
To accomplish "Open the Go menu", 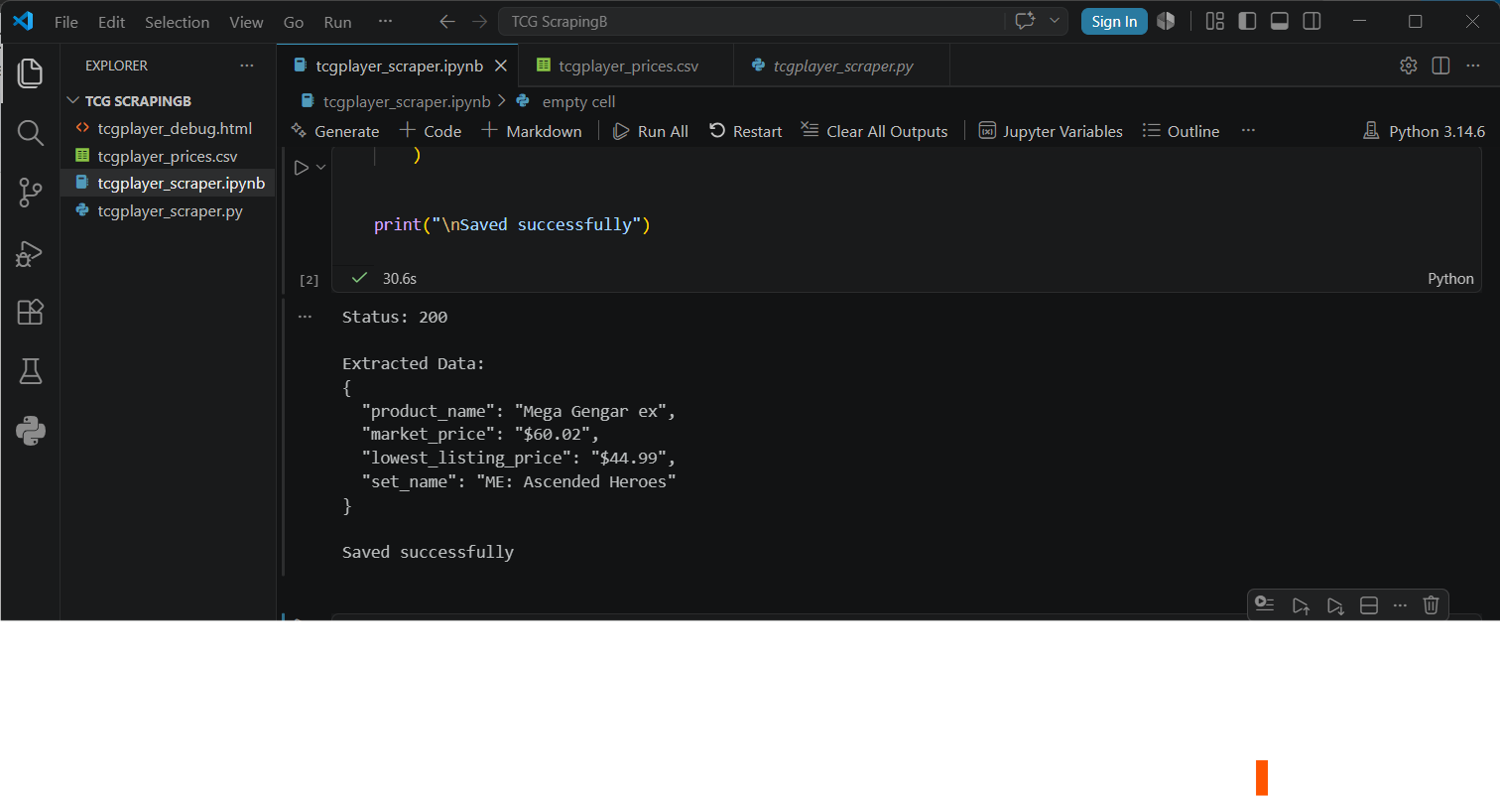I will point(293,21).
